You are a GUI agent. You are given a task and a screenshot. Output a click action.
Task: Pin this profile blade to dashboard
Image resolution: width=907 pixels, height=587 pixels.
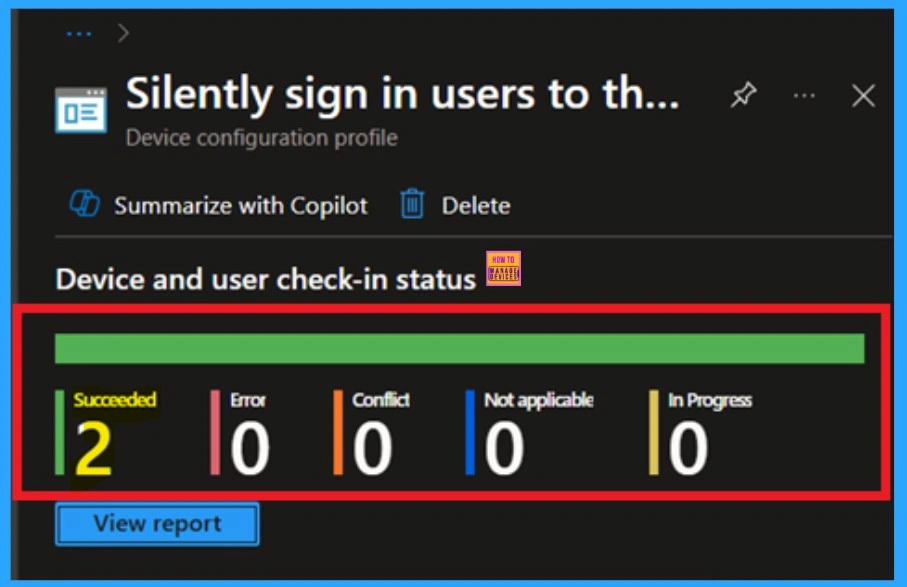click(743, 95)
